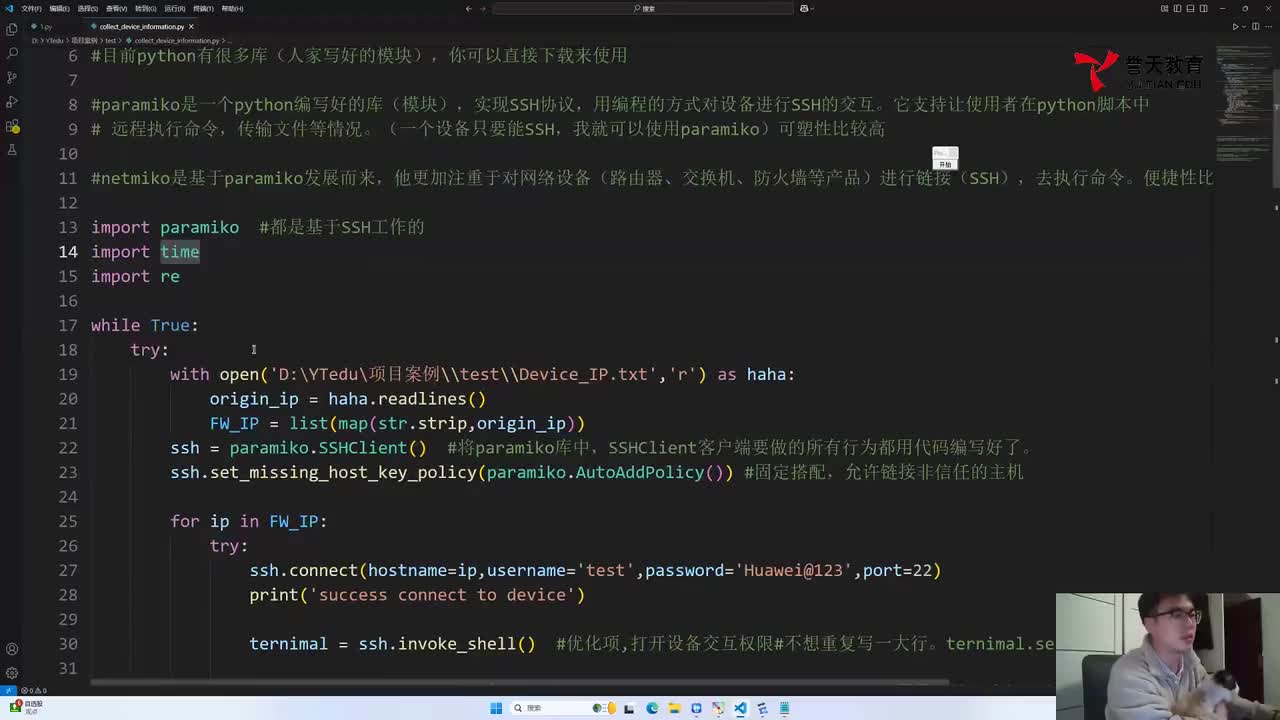Open Source Control view in activity bar

(12, 77)
